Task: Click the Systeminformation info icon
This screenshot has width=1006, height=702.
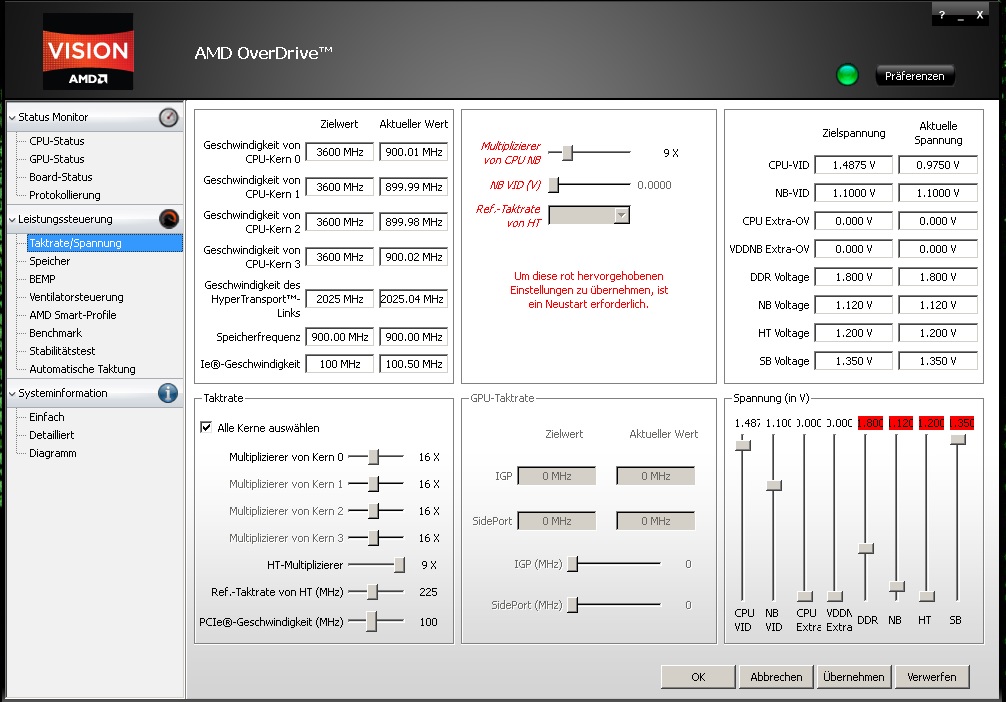Action: (168, 393)
